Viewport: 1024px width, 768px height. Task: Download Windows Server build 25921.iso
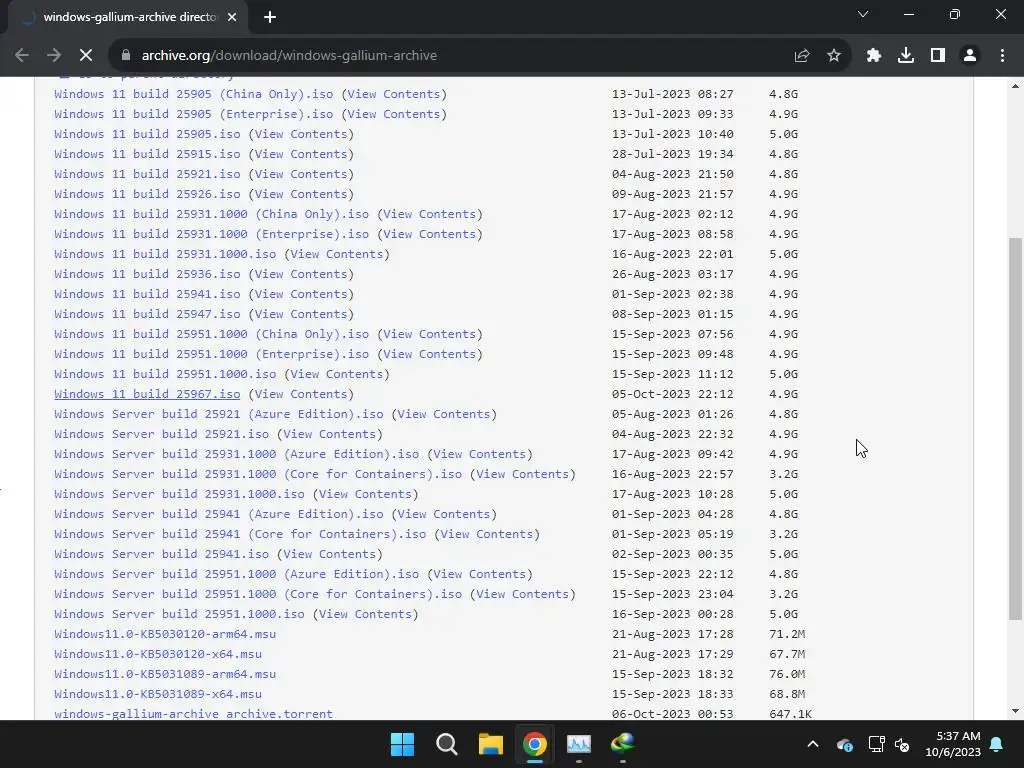[x=161, y=434]
